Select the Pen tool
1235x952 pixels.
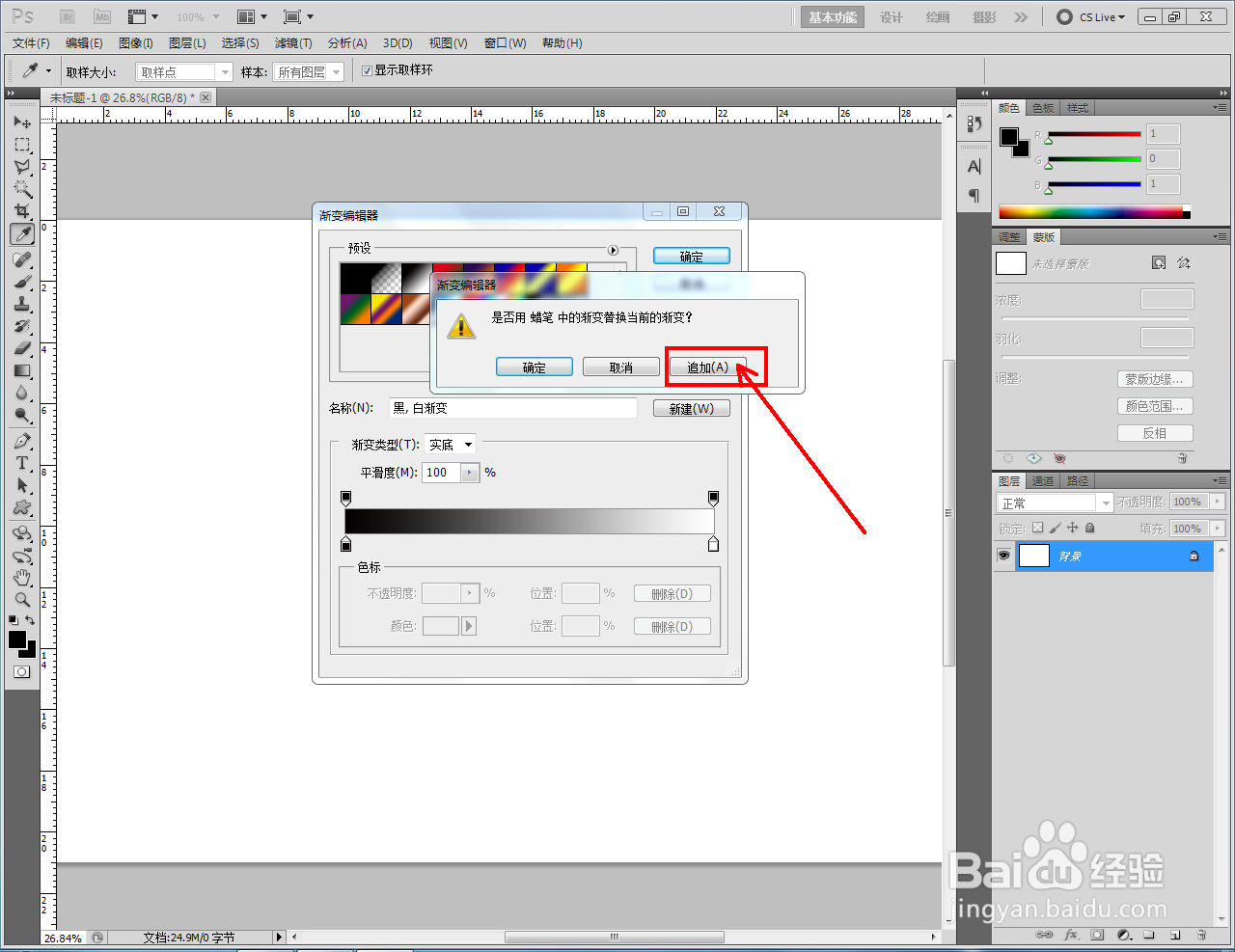[x=22, y=441]
